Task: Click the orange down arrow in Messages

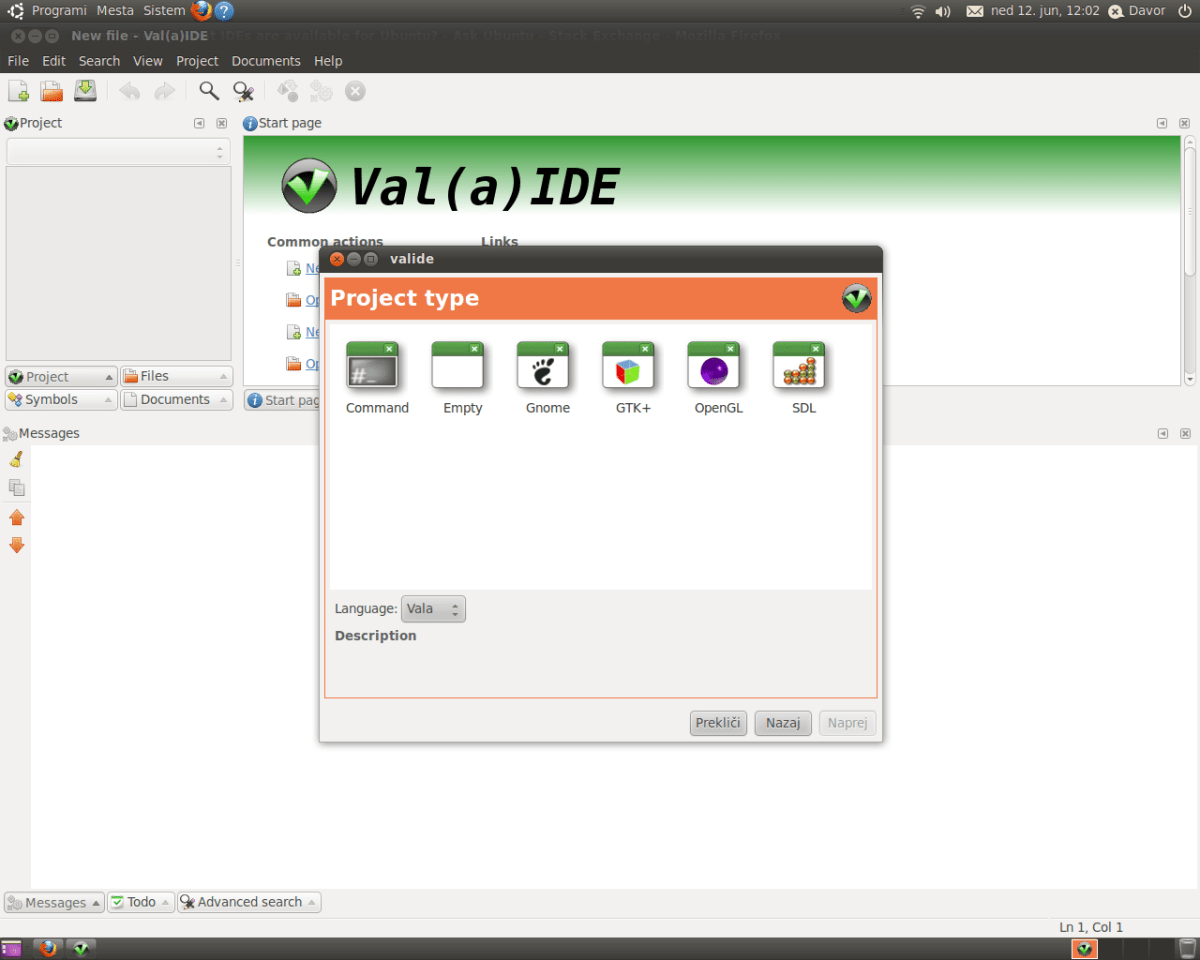Action: tap(16, 545)
